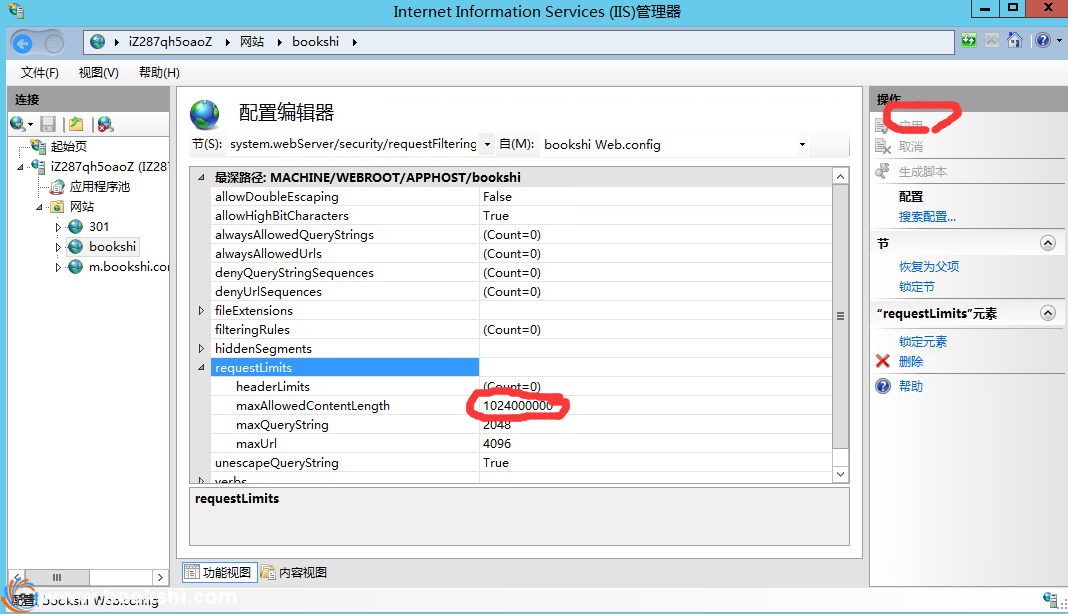Click the status bar network icon
The height and width of the screenshot is (614, 1068).
[x=1052, y=600]
